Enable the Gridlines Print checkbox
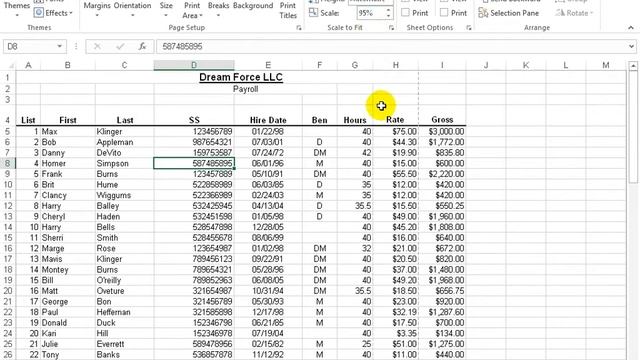Viewport: 640px width, 360px height. pyautogui.click(x=405, y=13)
